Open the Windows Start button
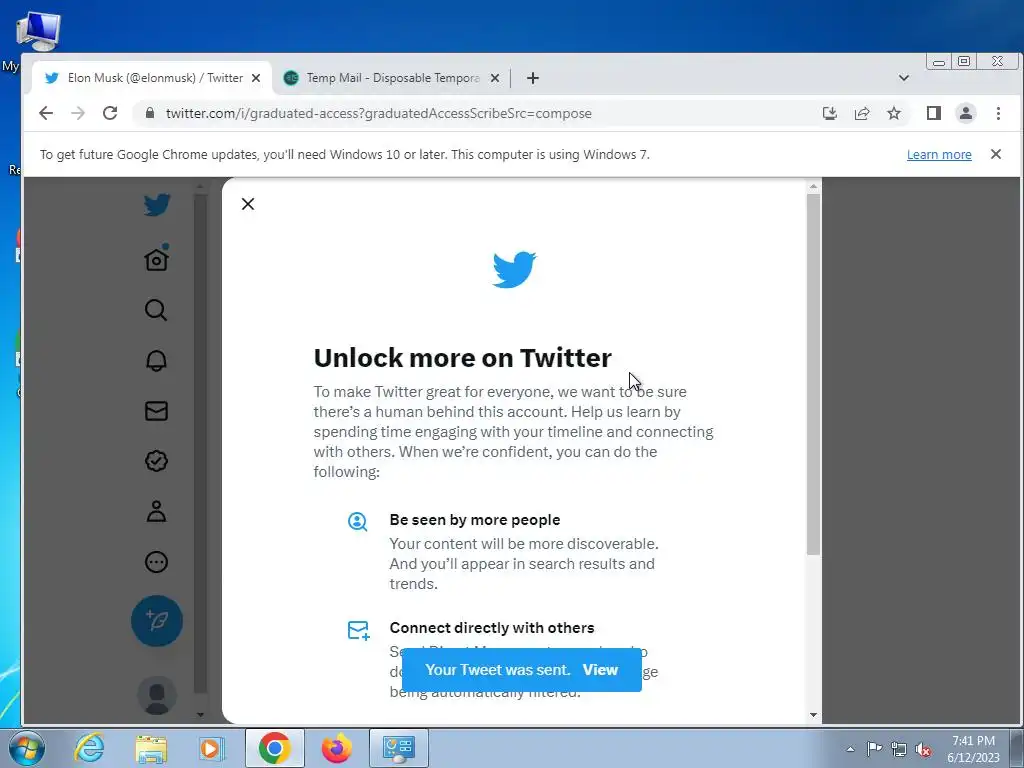This screenshot has height=768, width=1024. pyautogui.click(x=25, y=748)
